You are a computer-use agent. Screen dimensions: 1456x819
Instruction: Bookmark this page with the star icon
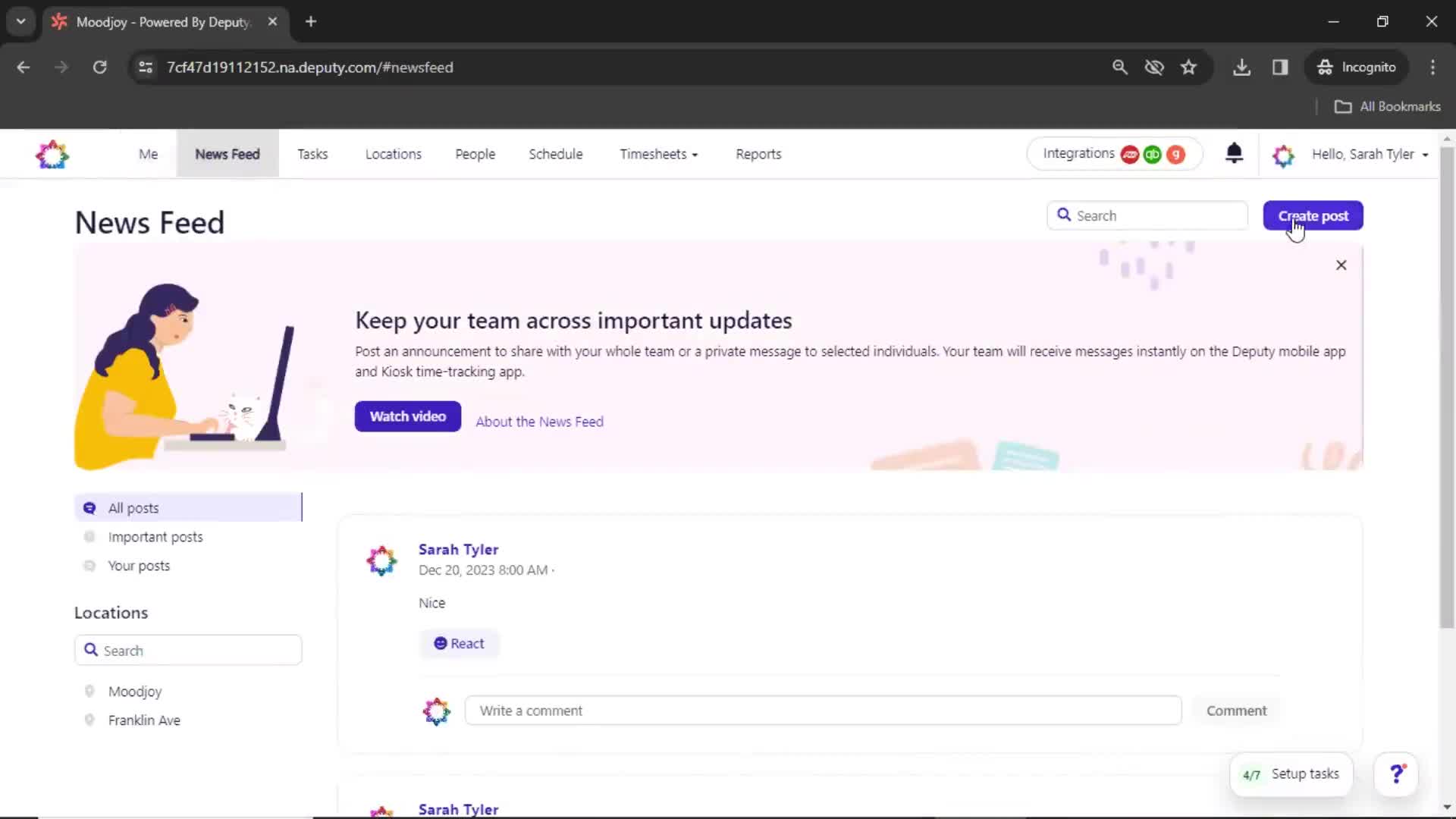coord(1188,67)
